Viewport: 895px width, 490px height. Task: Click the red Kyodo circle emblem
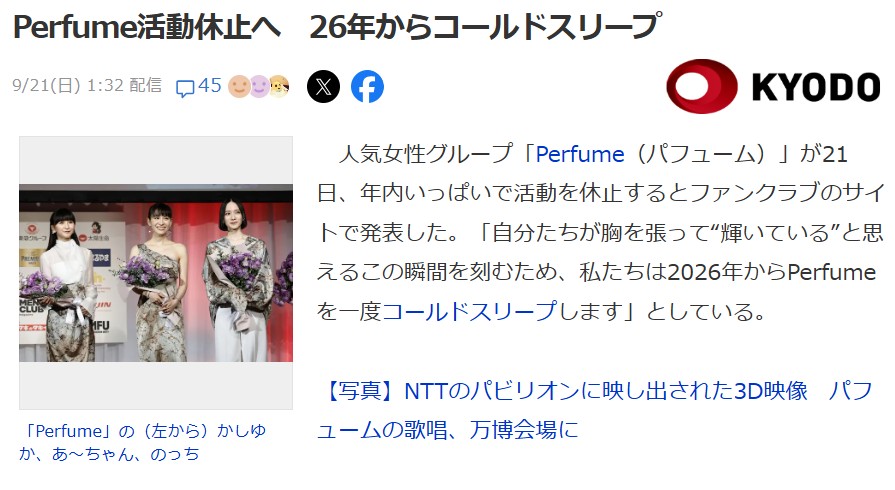(702, 86)
